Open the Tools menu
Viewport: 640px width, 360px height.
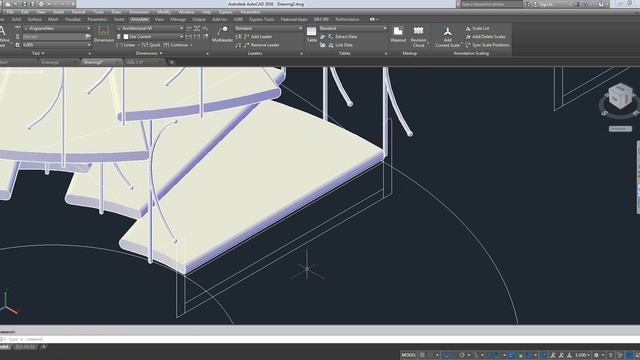pyautogui.click(x=98, y=12)
